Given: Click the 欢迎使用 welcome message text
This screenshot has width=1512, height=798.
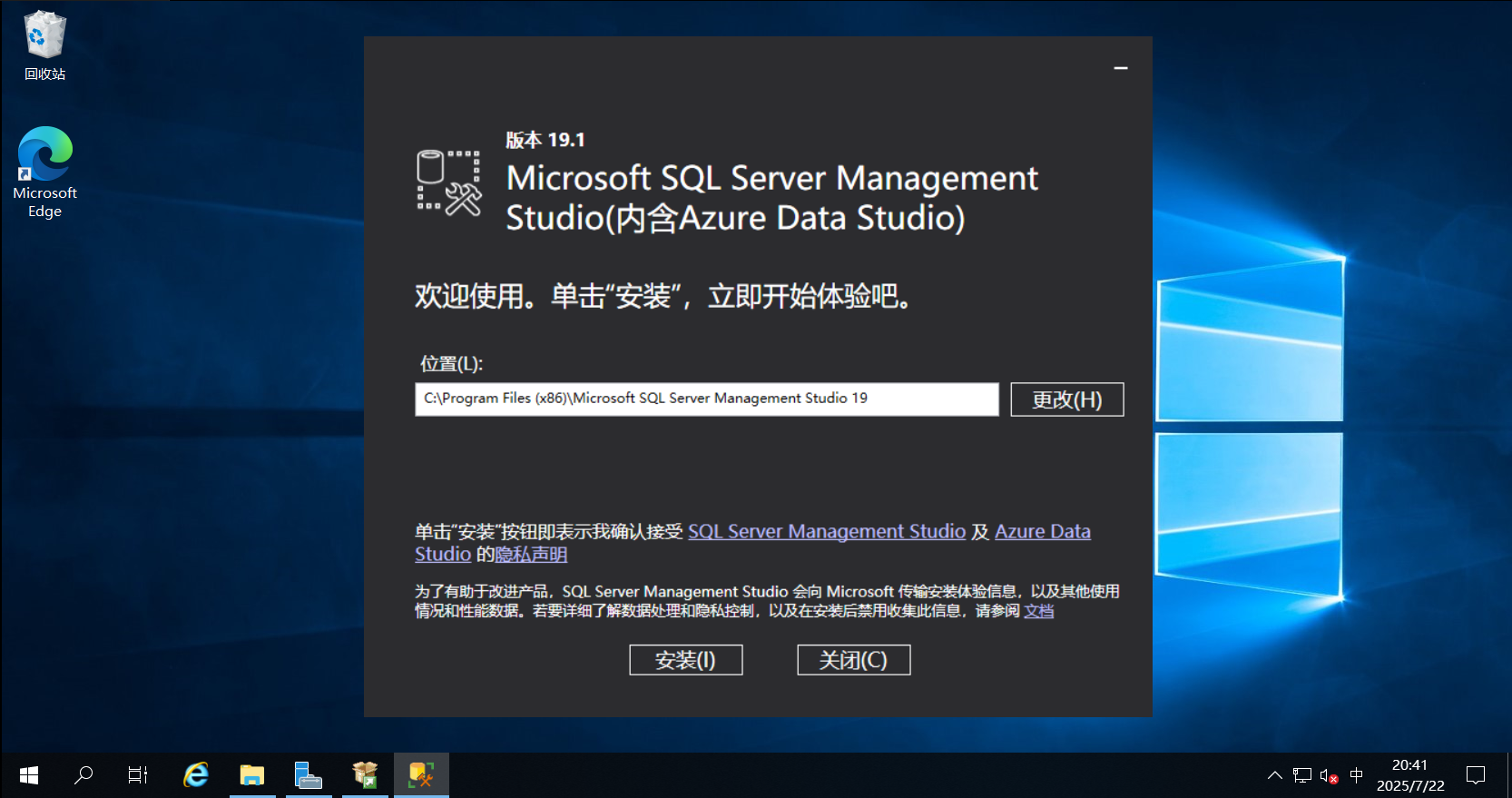Looking at the screenshot, I should tap(663, 296).
